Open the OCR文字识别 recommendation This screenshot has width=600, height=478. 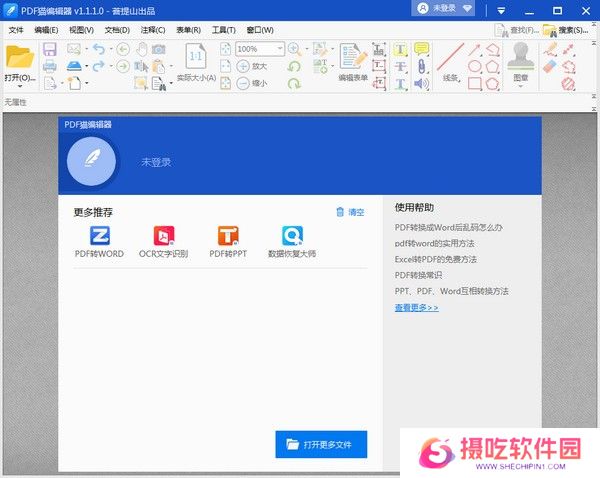[x=163, y=242]
